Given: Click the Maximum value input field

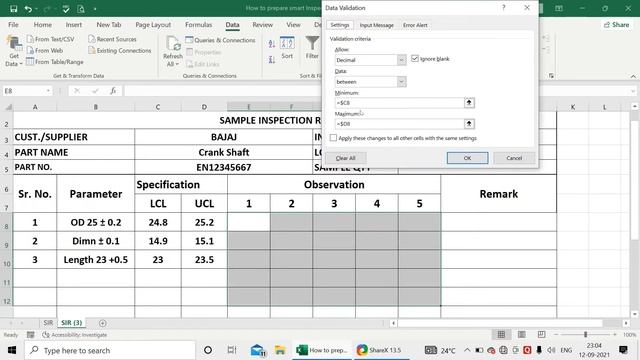Looking at the screenshot, I should pos(399,124).
